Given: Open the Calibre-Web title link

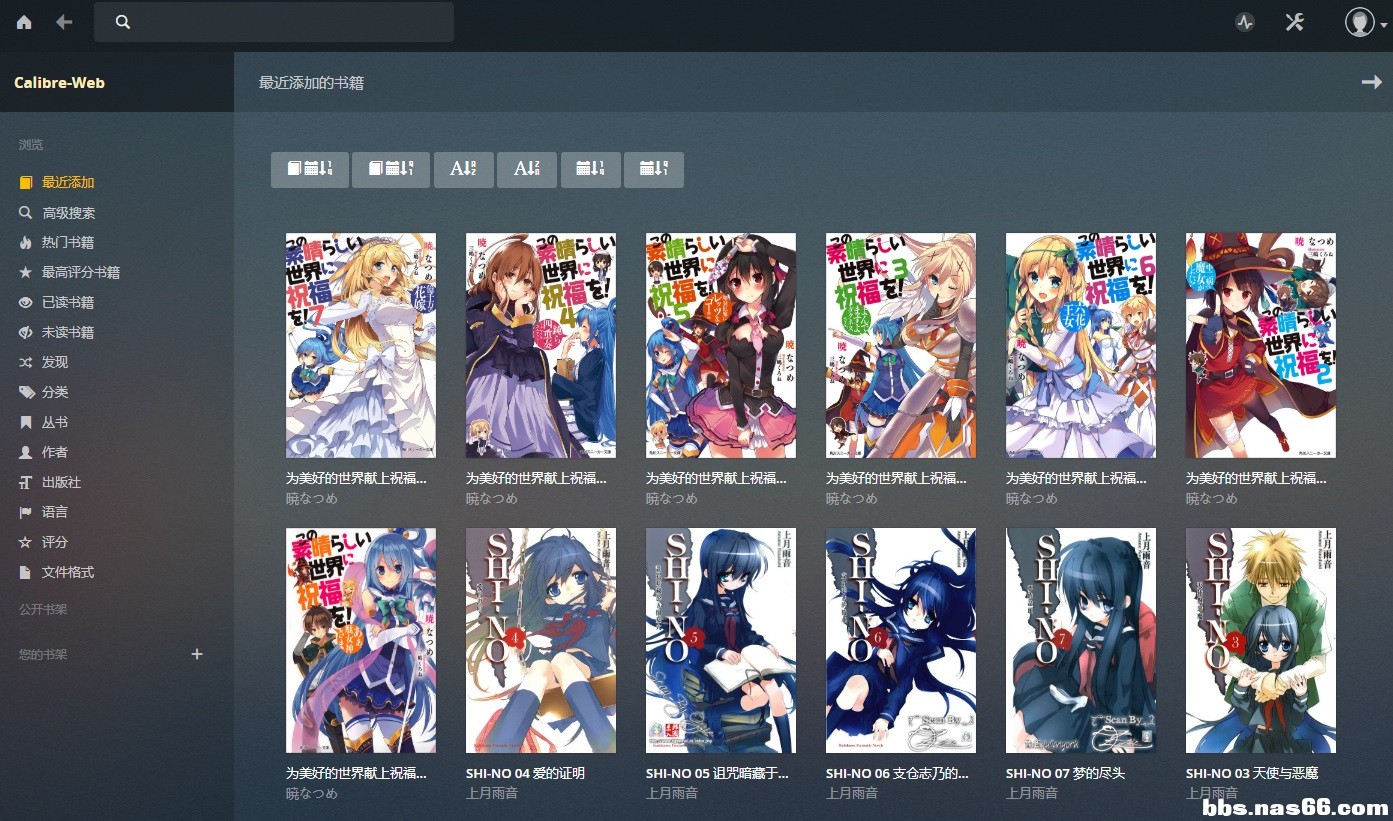Looking at the screenshot, I should coord(59,82).
